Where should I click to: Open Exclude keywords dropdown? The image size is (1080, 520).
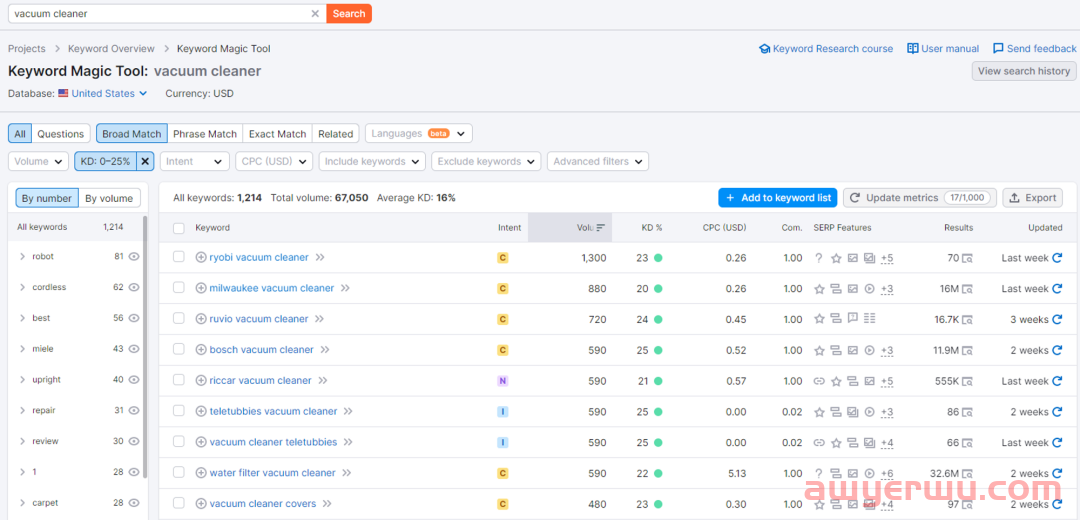pyautogui.click(x=486, y=161)
